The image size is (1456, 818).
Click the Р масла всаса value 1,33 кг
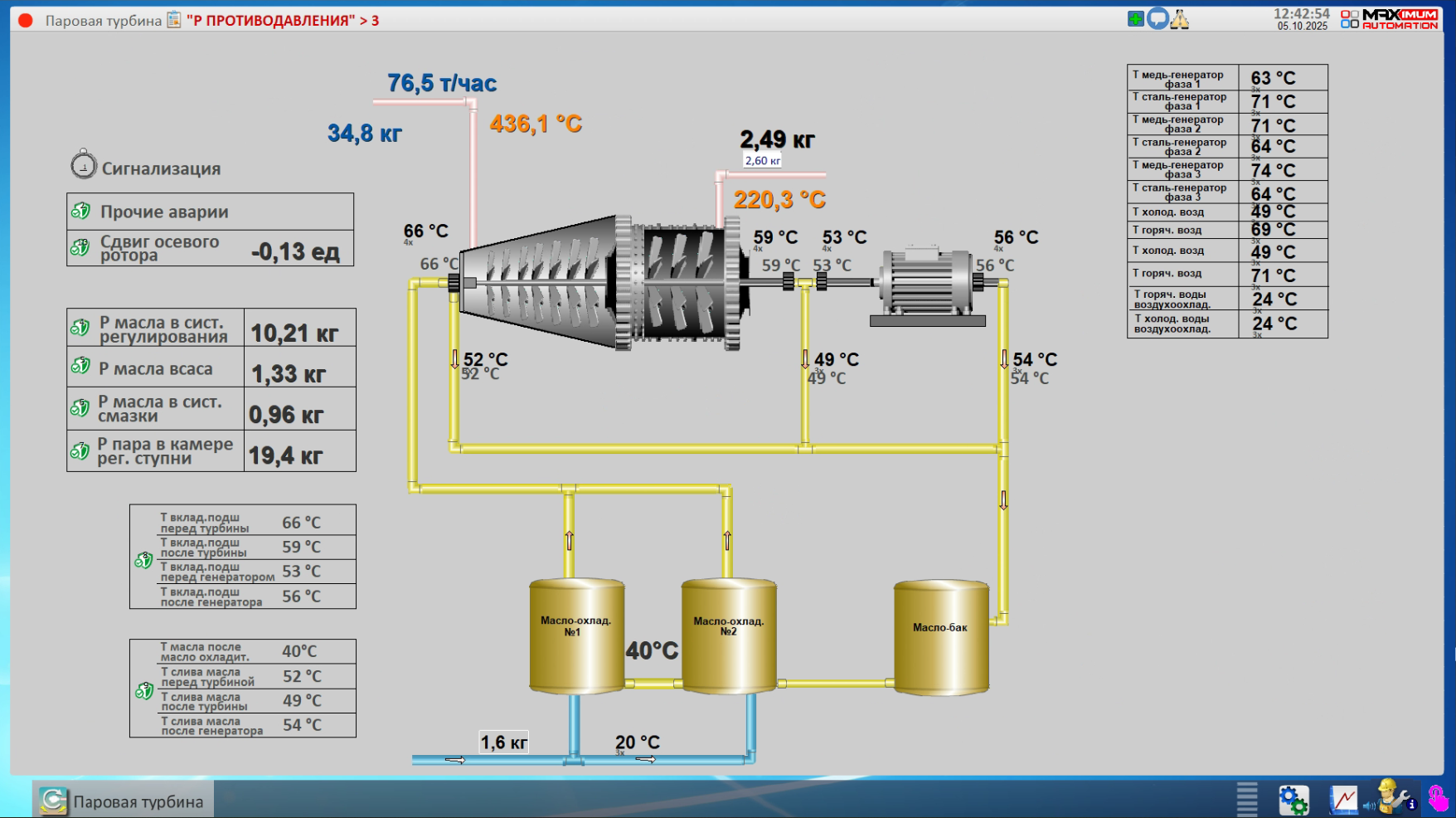point(288,374)
